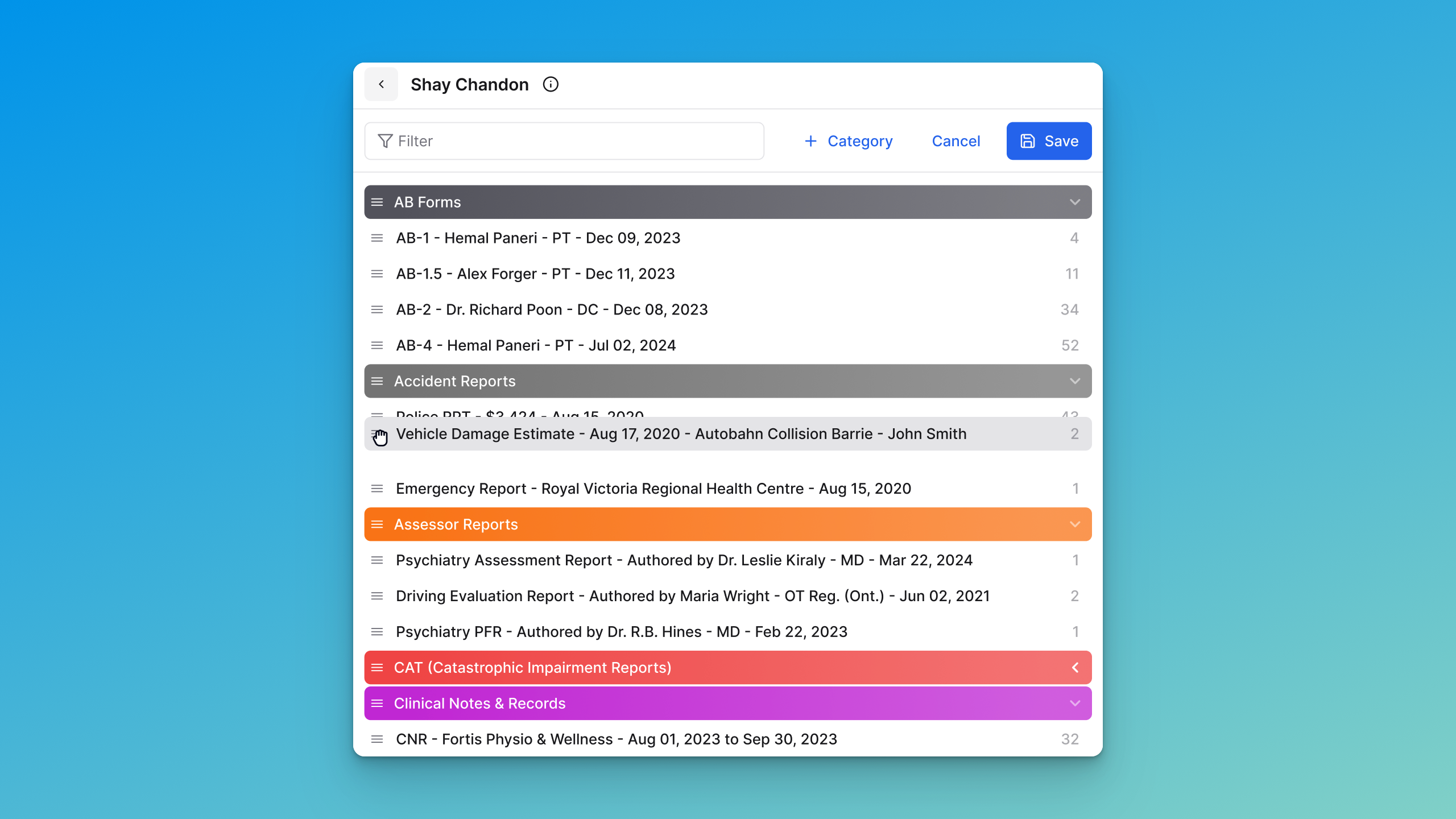Select Driving Evaluation Report by Maria Wright

(692, 596)
